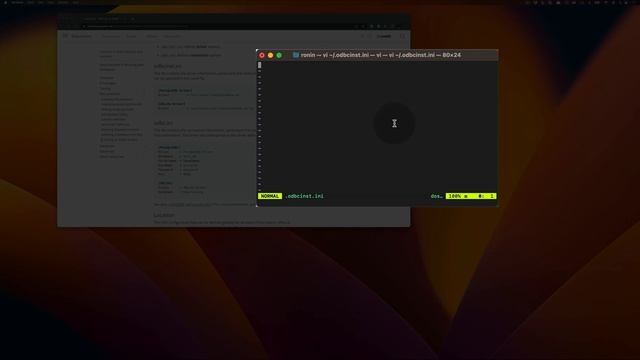Close the vi terminal window
The height and width of the screenshot is (360, 640).
(x=262, y=55)
